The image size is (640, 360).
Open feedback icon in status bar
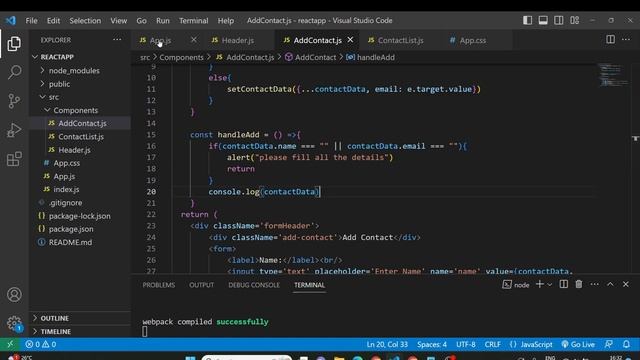tap(609, 344)
